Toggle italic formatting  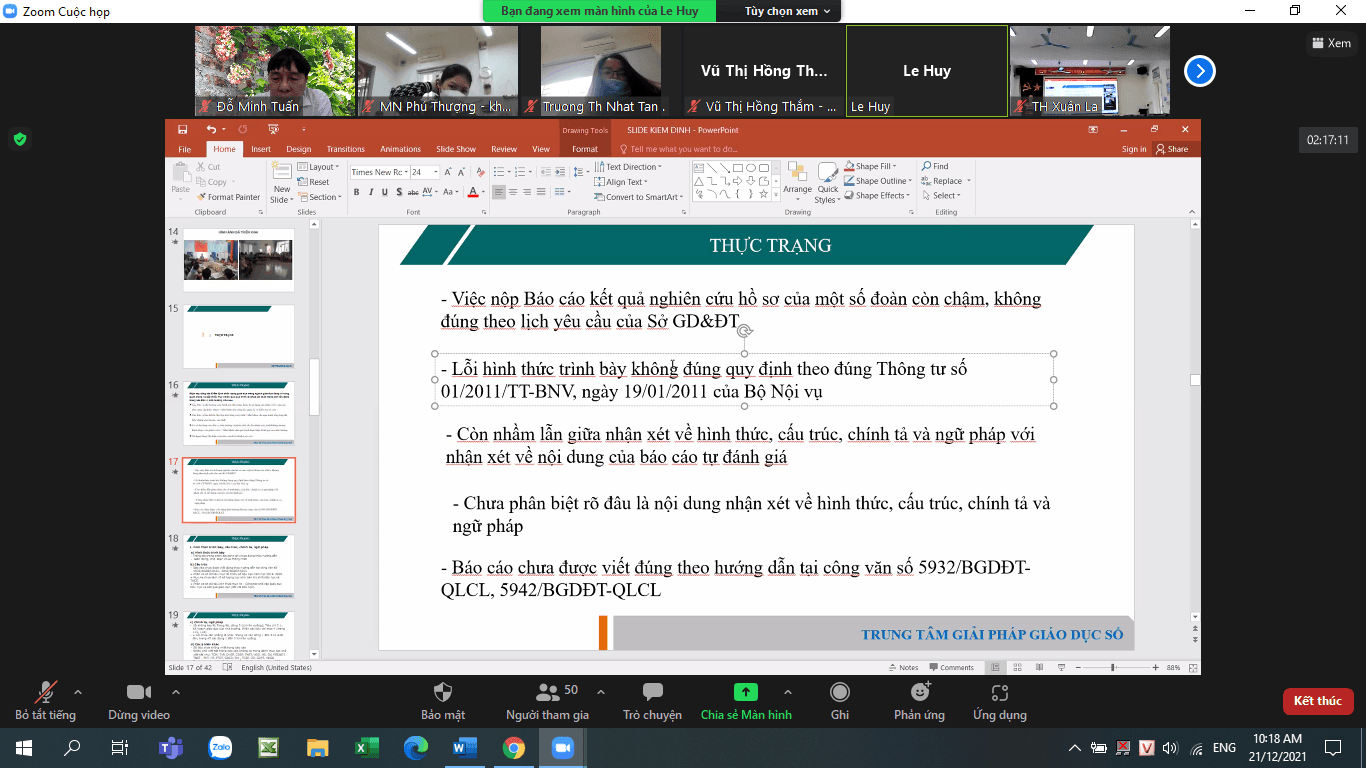[371, 191]
